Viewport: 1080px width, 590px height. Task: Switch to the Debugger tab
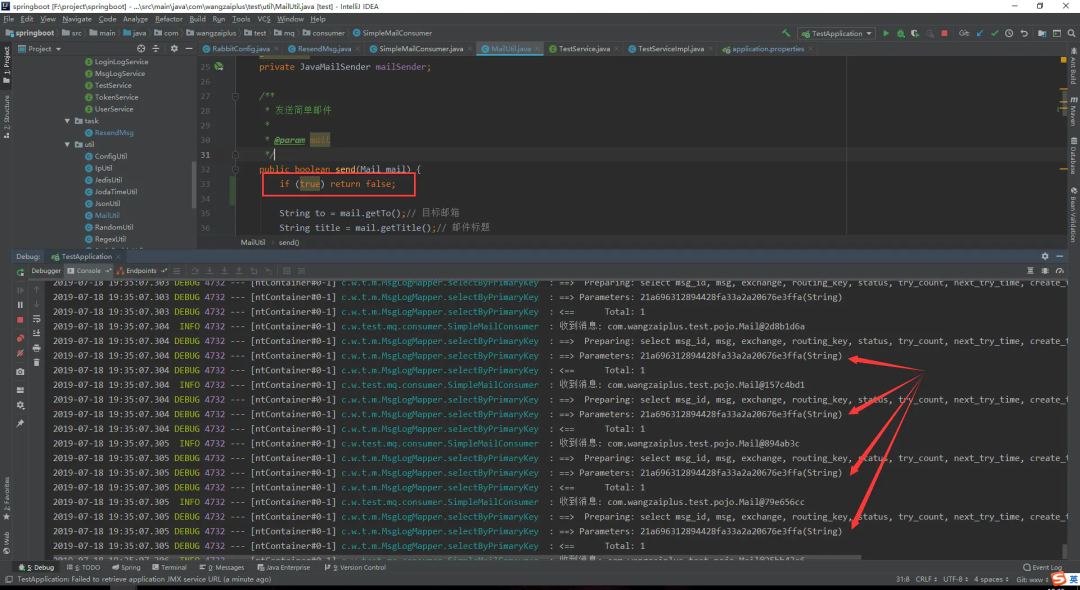pyautogui.click(x=46, y=271)
